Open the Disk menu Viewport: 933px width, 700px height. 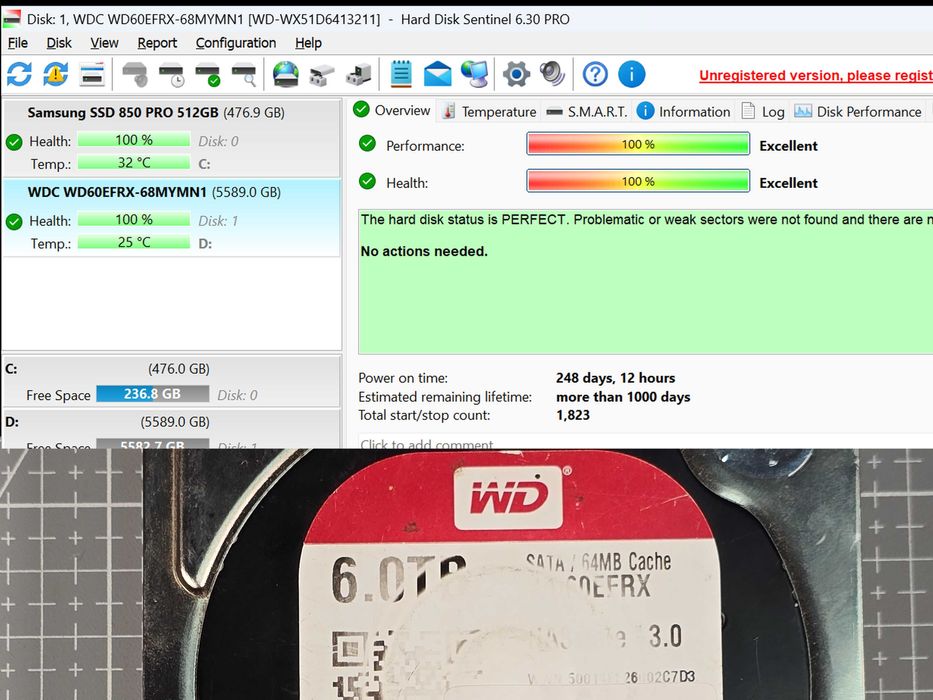(59, 43)
